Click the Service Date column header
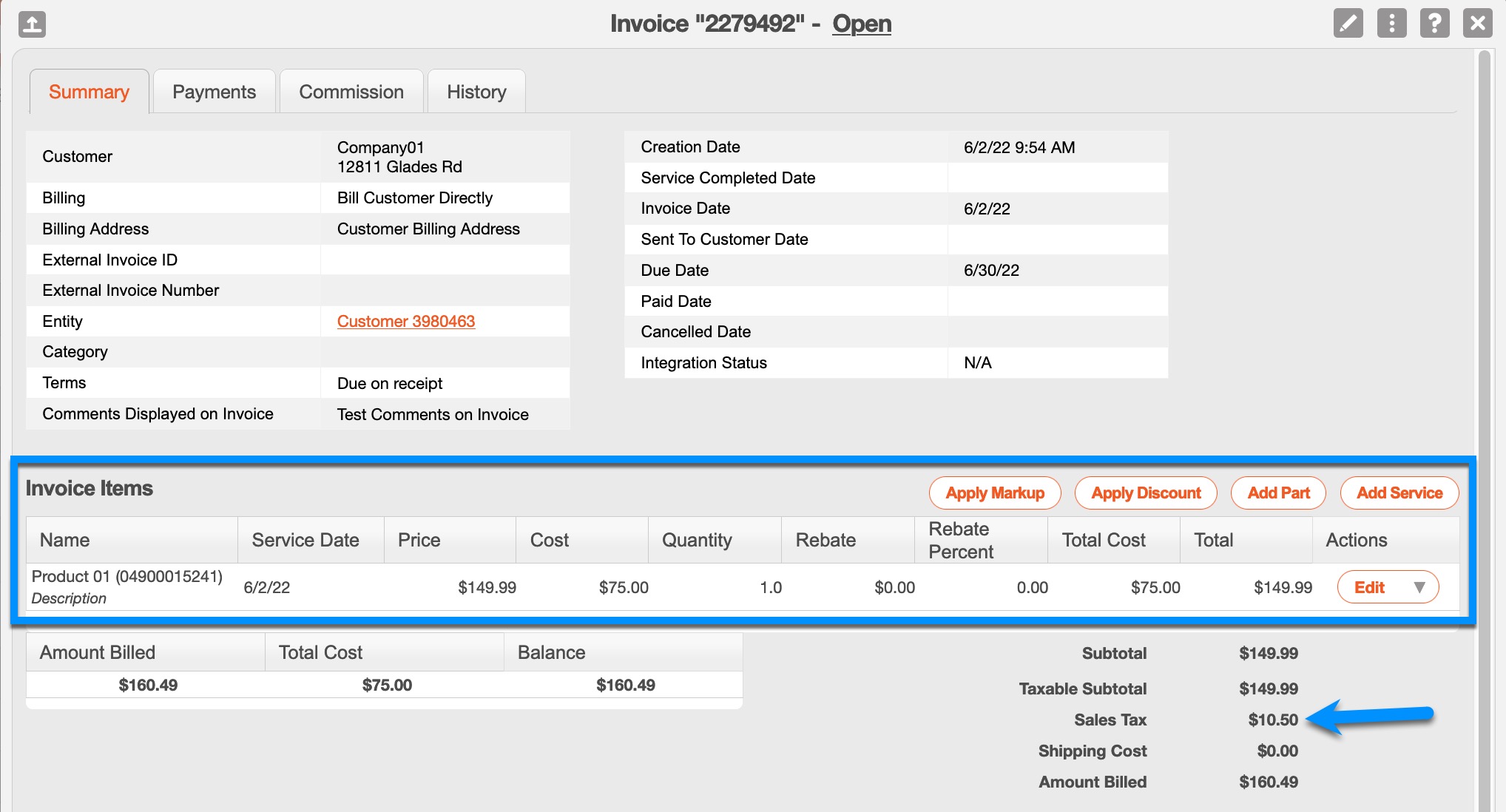 pos(305,540)
